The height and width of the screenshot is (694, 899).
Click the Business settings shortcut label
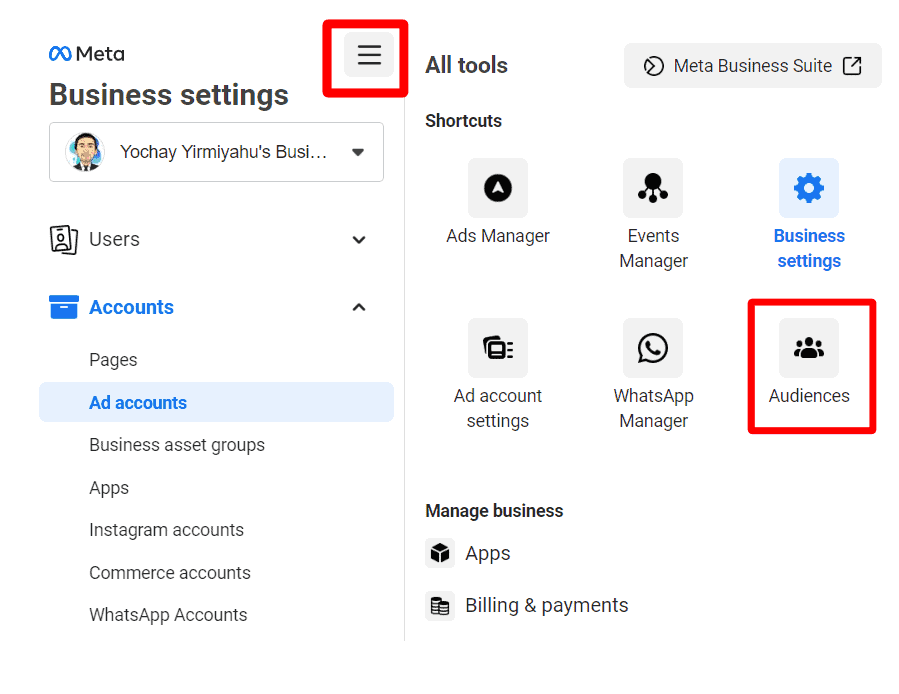809,248
